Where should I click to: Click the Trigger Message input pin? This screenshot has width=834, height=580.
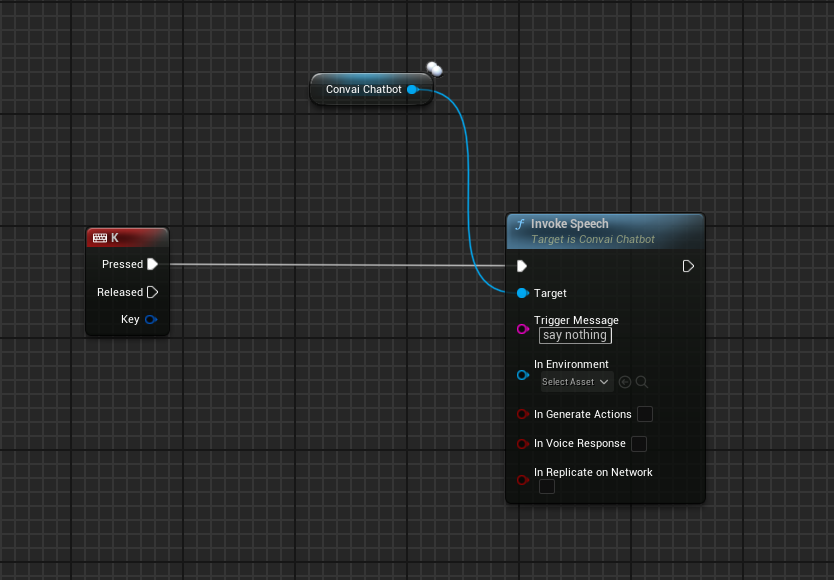[x=522, y=328]
